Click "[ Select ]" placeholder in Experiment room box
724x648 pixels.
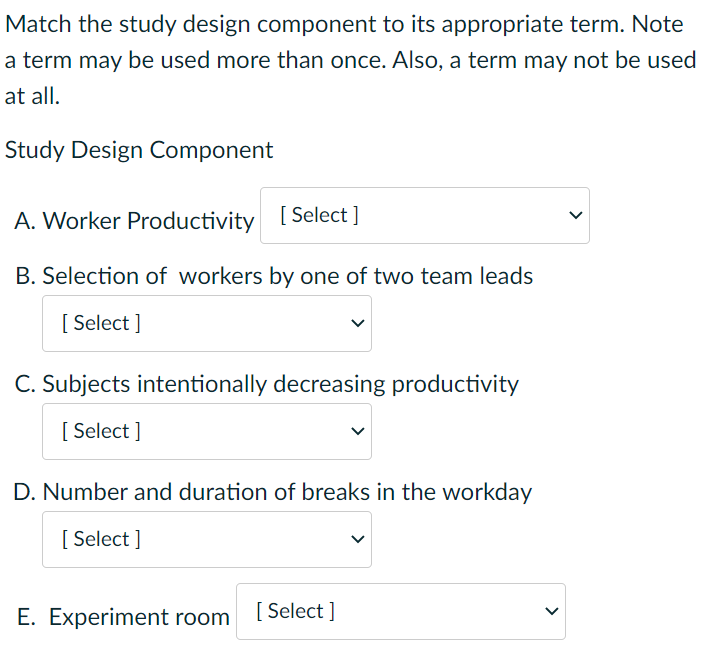[x=296, y=611]
